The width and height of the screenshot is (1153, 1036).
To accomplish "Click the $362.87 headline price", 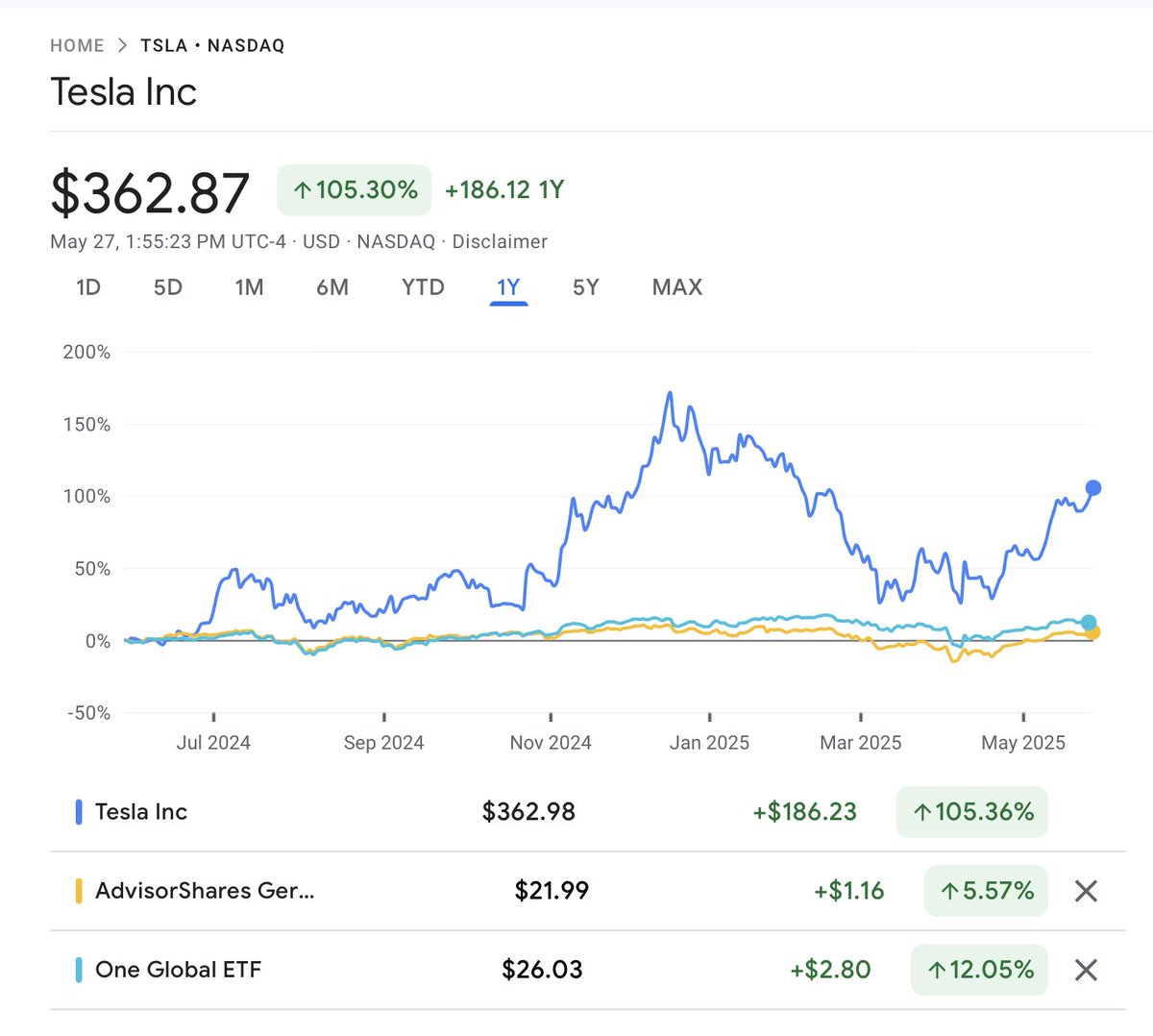I will click(x=150, y=192).
